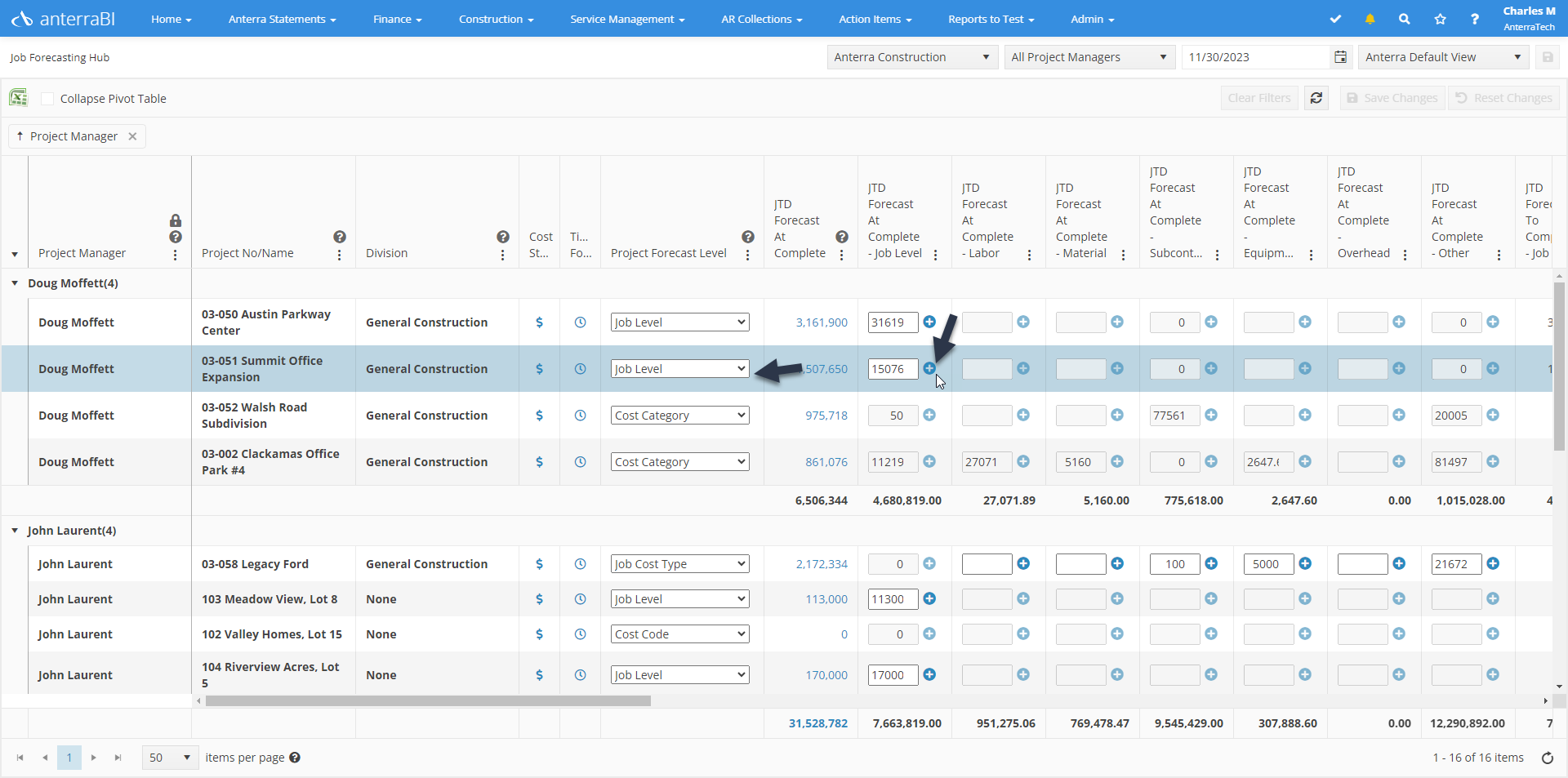Open notifications via the bell icon

point(1370,19)
